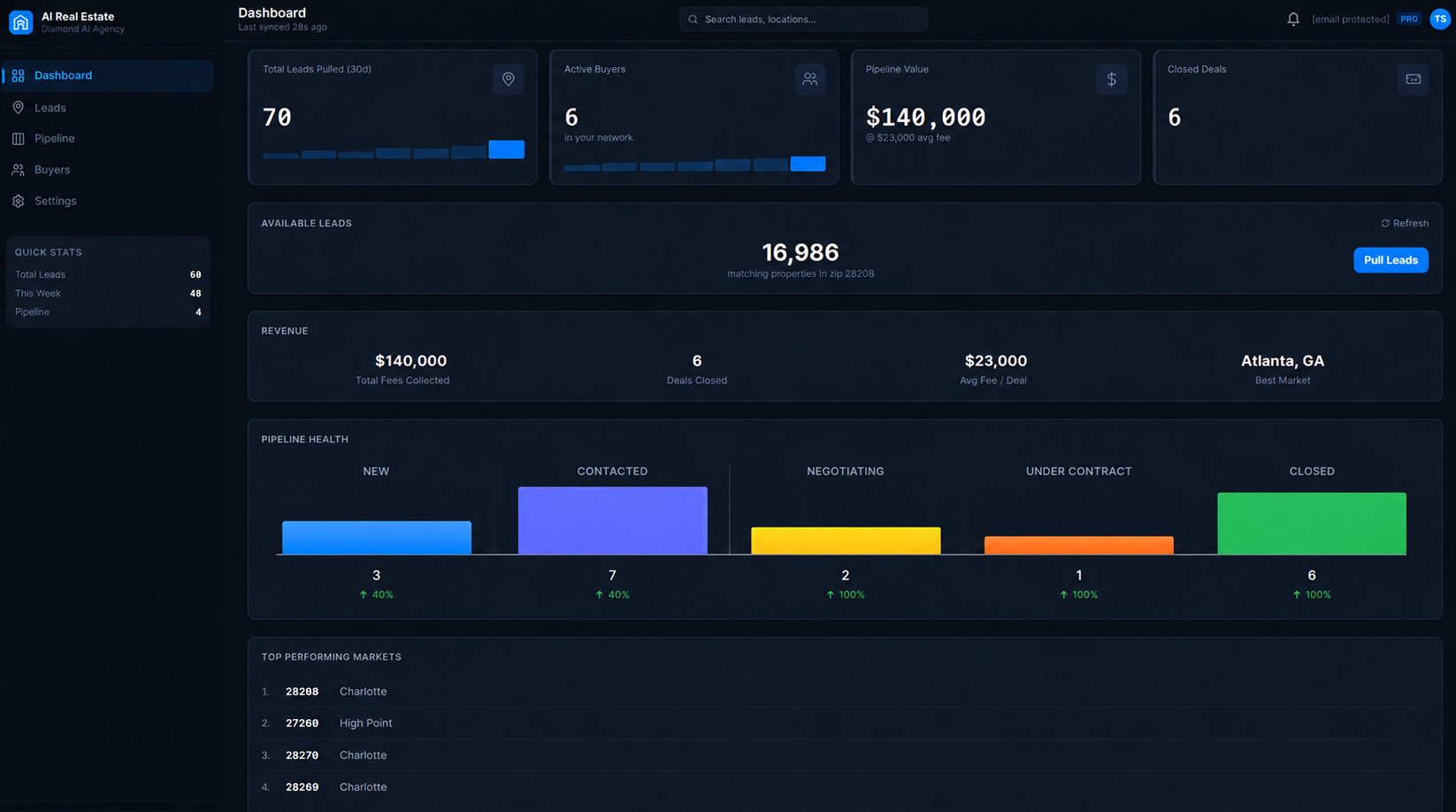This screenshot has height=812, width=1456.
Task: Click the orange UNDER CONTRACT pipeline bar
Action: [1078, 545]
